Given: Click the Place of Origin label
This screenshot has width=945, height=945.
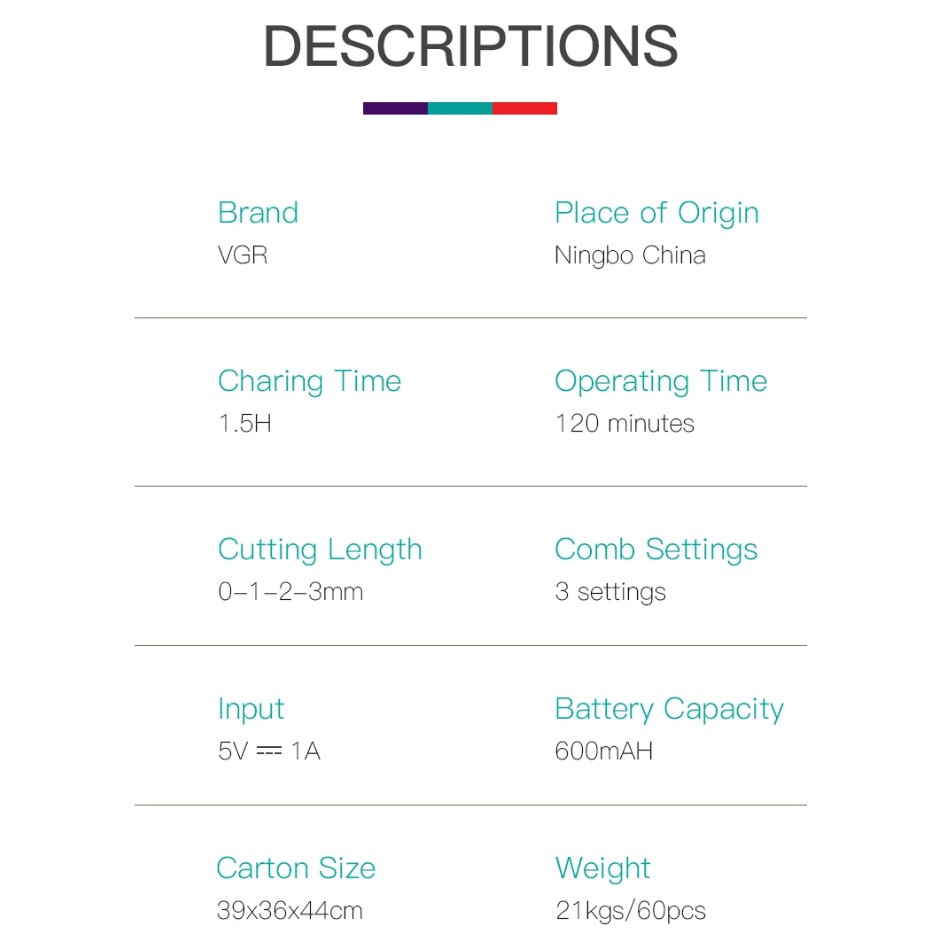Looking at the screenshot, I should (657, 214).
